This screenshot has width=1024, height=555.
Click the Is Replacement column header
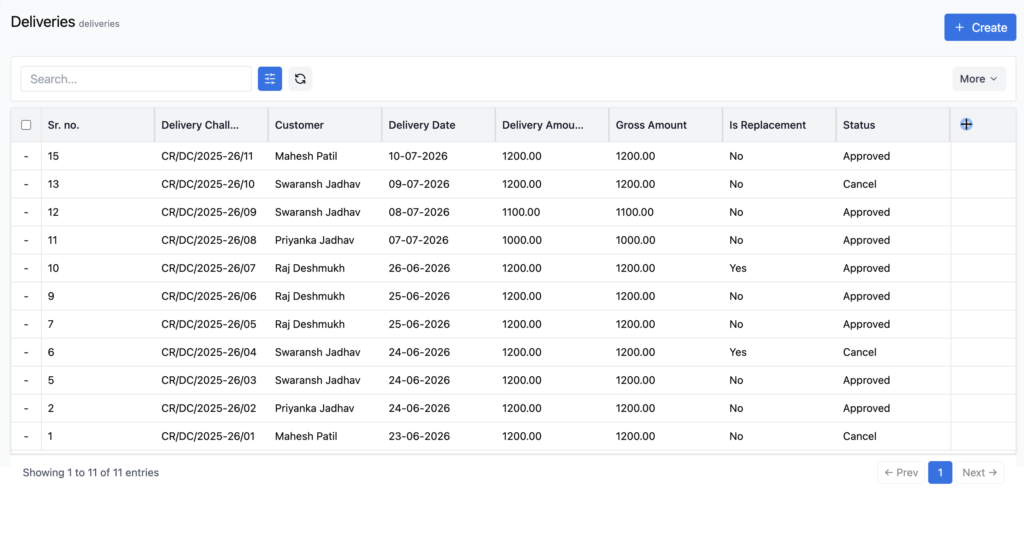point(767,125)
